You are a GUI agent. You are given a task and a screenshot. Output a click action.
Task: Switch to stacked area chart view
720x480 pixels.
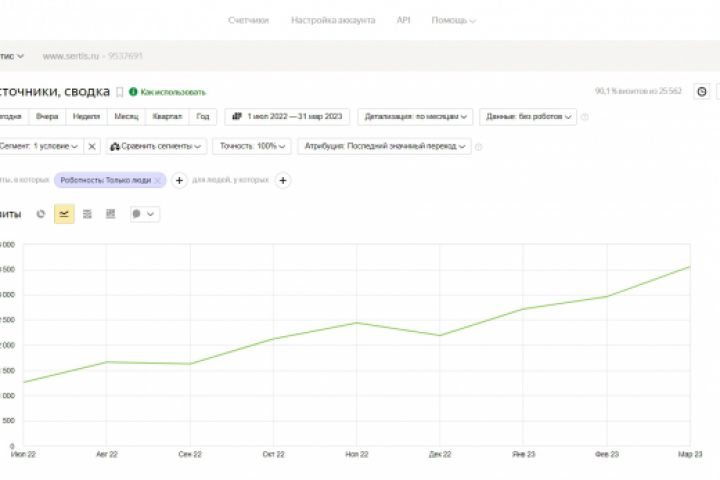pos(87,214)
